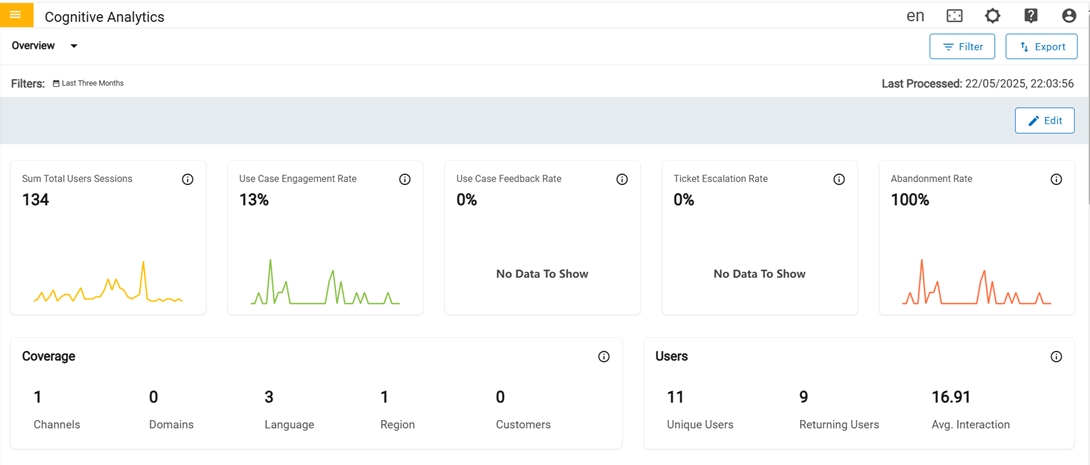Click the Abandonment Rate sparkline chart
1090x465 pixels.
[x=976, y=285]
